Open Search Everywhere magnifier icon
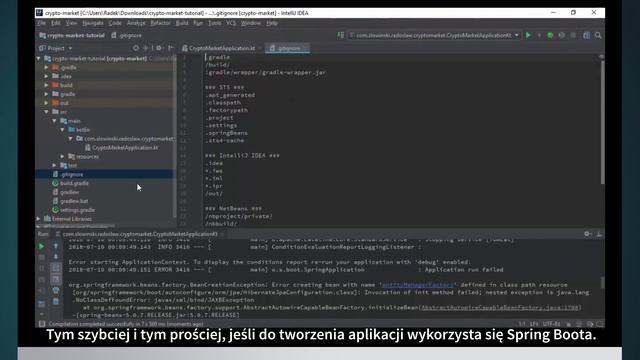 [x=598, y=36]
